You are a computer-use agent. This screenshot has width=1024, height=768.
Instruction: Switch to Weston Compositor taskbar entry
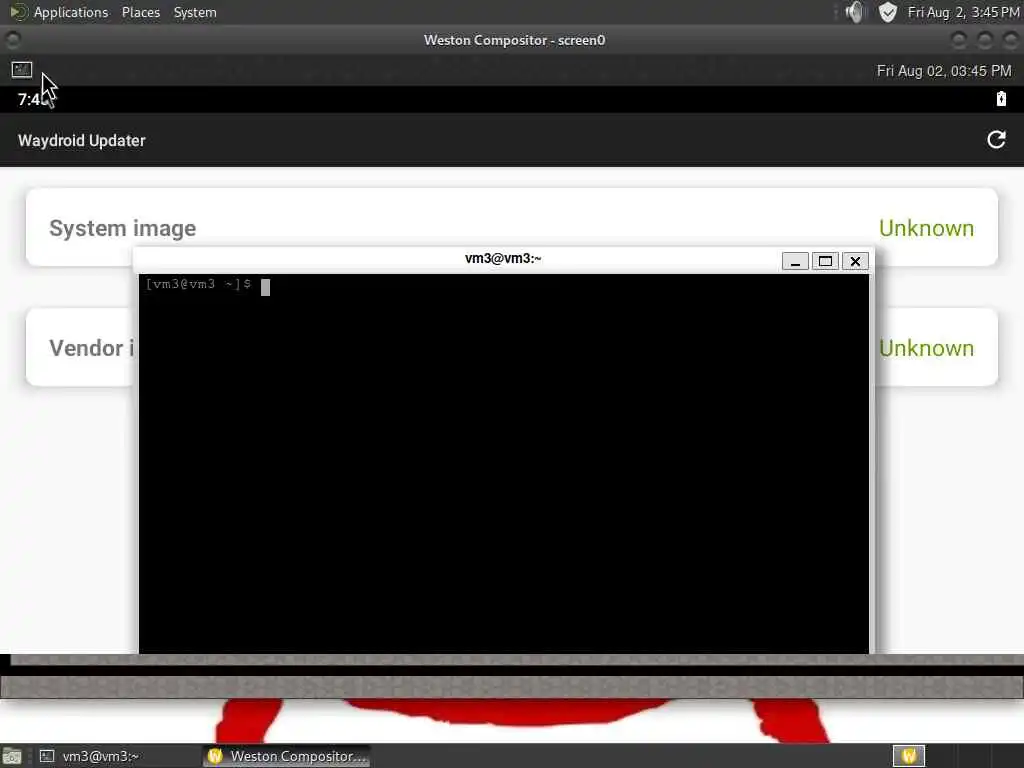tap(287, 756)
